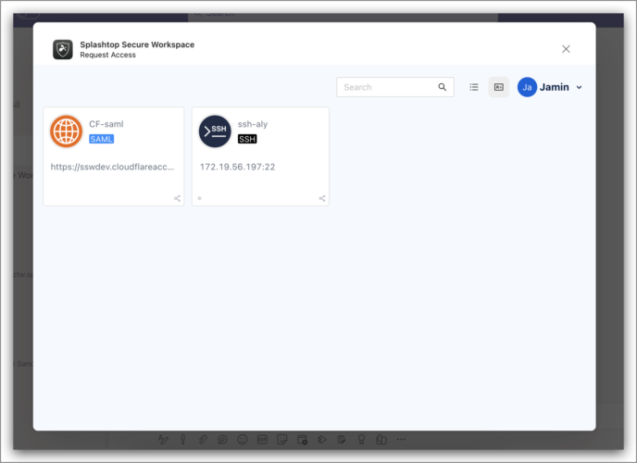This screenshot has height=463, width=637.
Task: Open emoji picker in Teams toolbar
Action: click(x=243, y=439)
